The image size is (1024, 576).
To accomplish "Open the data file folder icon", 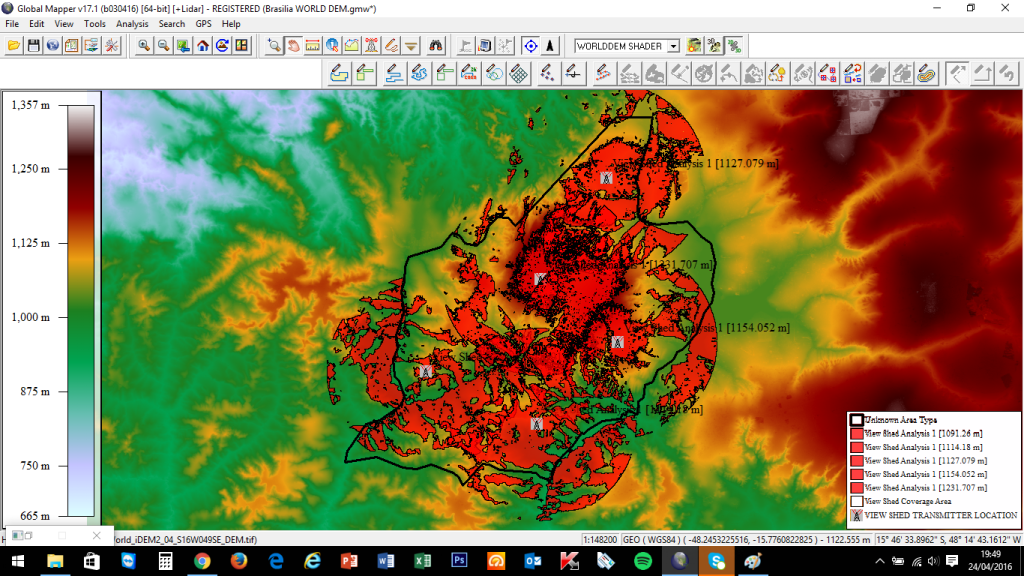I will pos(14,46).
